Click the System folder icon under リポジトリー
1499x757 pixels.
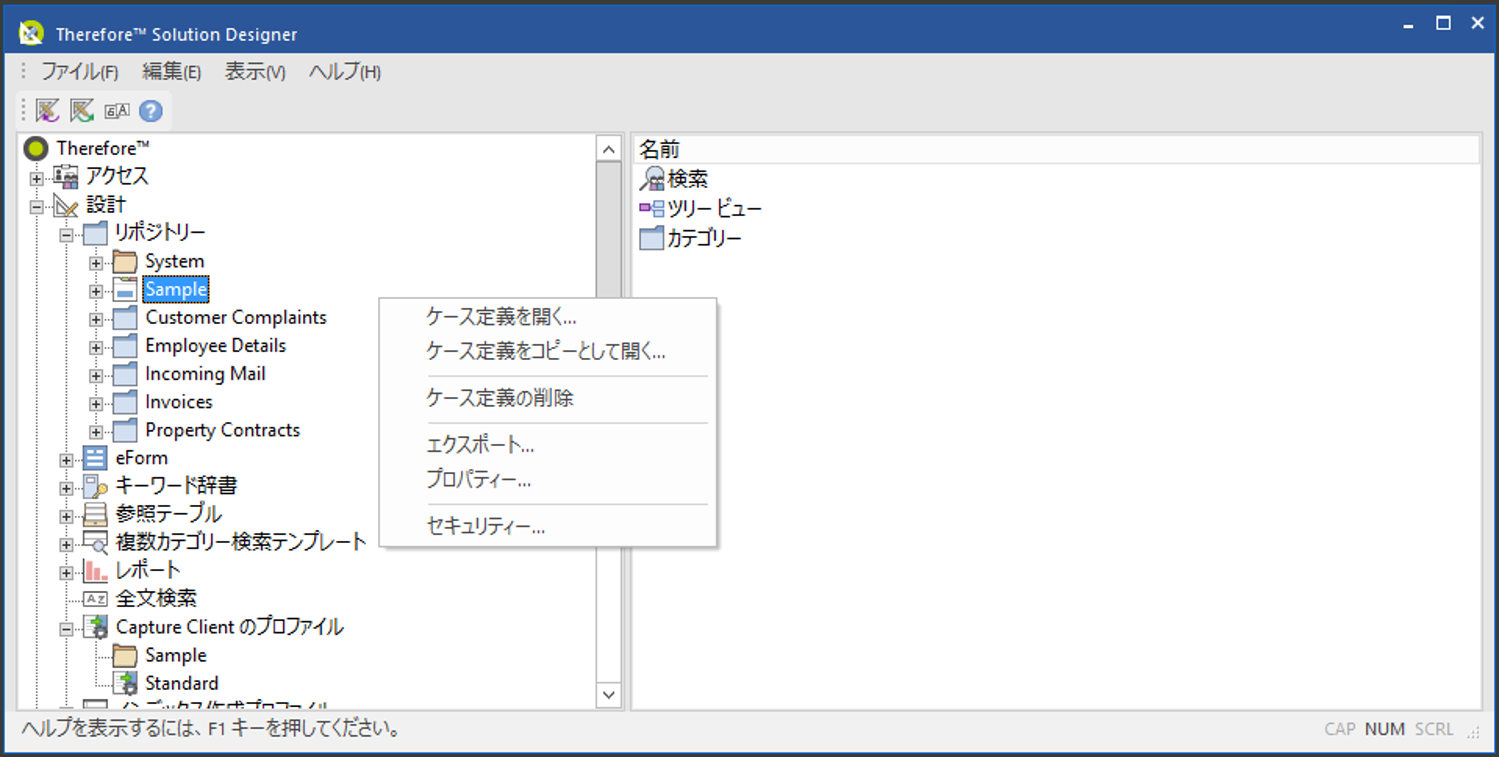pos(124,262)
